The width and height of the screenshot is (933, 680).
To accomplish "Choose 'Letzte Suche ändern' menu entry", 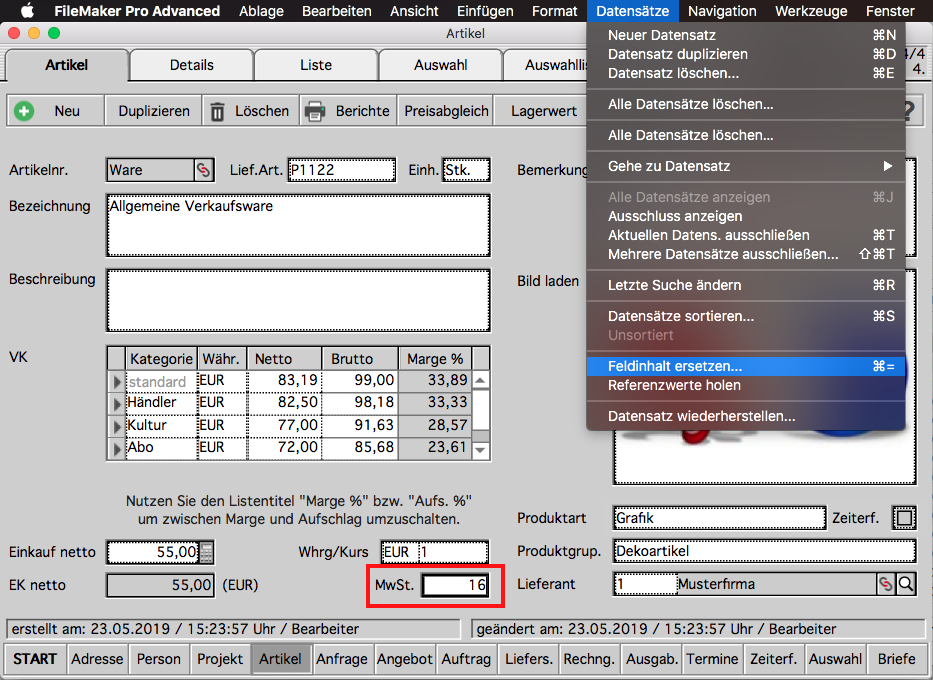I will click(746, 285).
